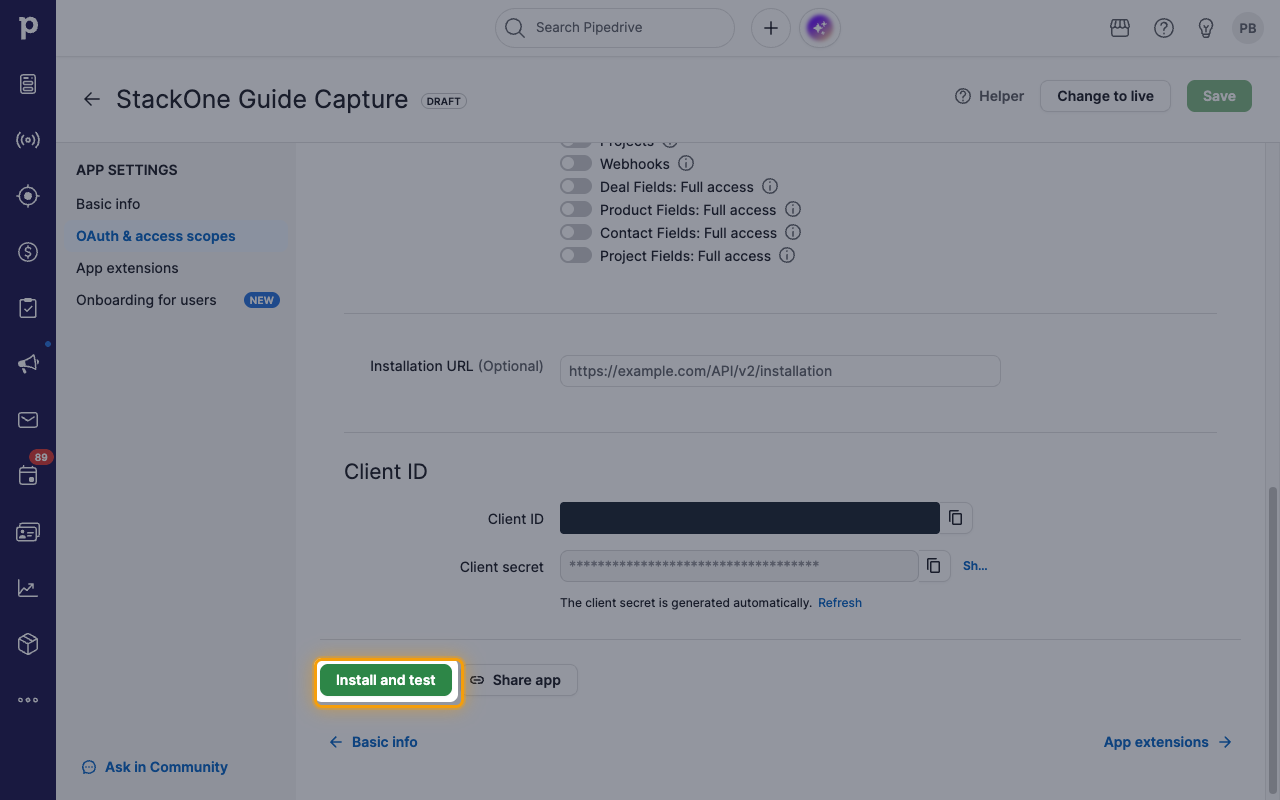The image size is (1280, 800).
Task: Go to next App extensions page link
Action: click(1168, 742)
